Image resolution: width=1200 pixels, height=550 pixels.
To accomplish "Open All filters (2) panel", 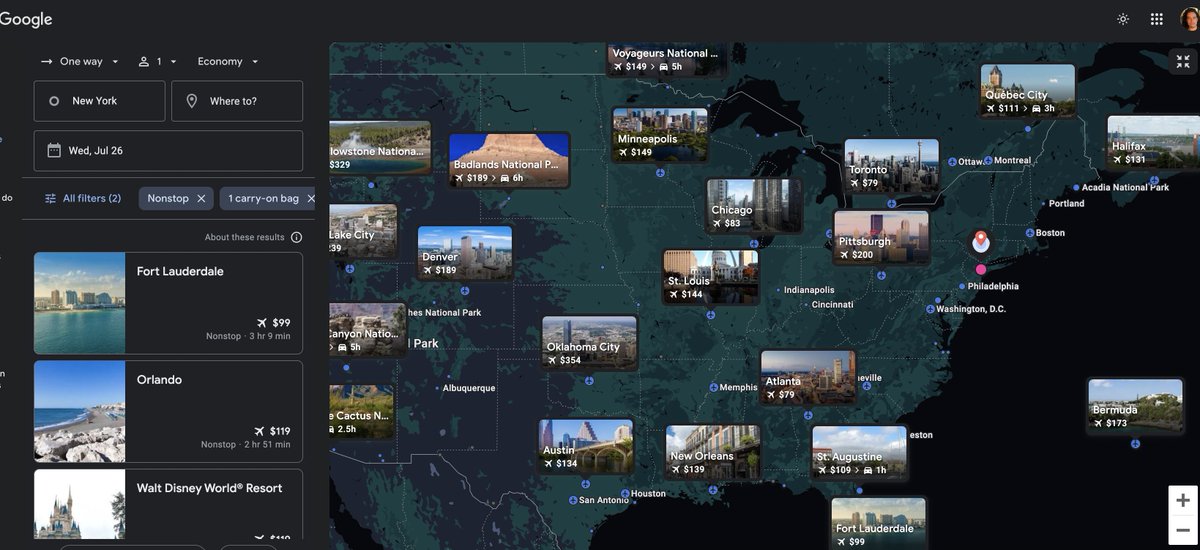I will (x=83, y=198).
